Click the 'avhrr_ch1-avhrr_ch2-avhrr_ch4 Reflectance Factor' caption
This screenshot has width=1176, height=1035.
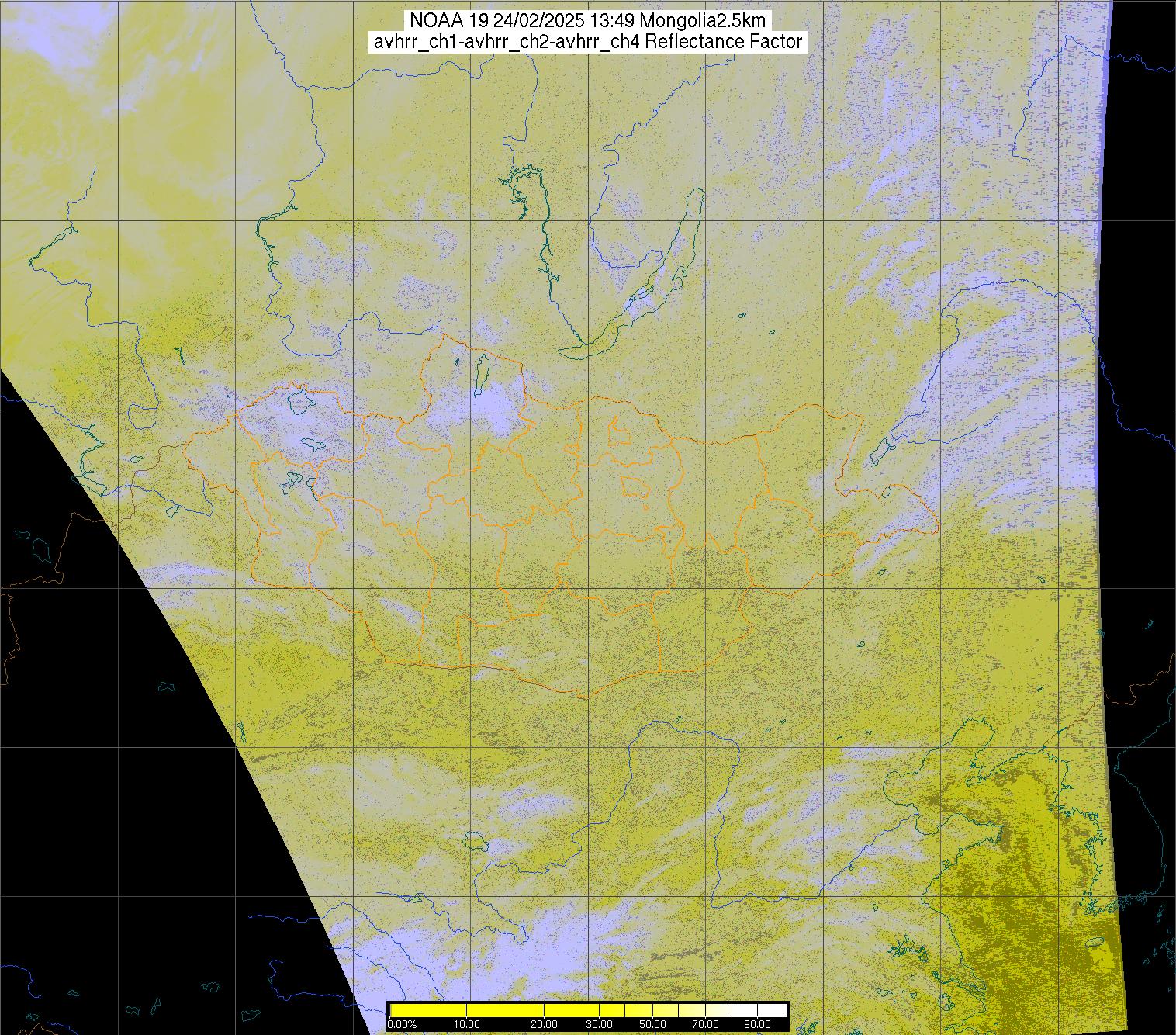click(x=587, y=42)
